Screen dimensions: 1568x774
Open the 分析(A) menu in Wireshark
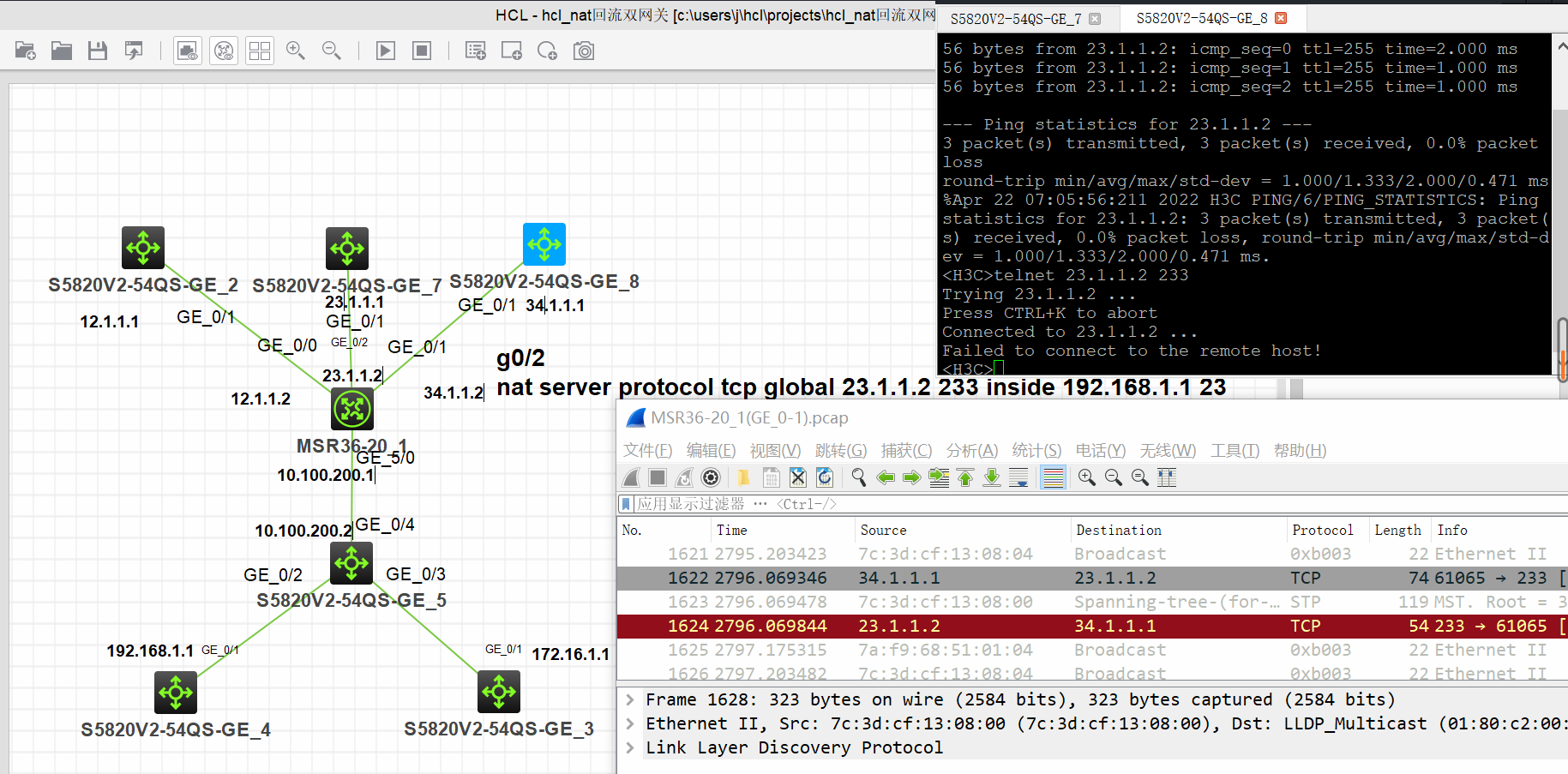point(971,451)
